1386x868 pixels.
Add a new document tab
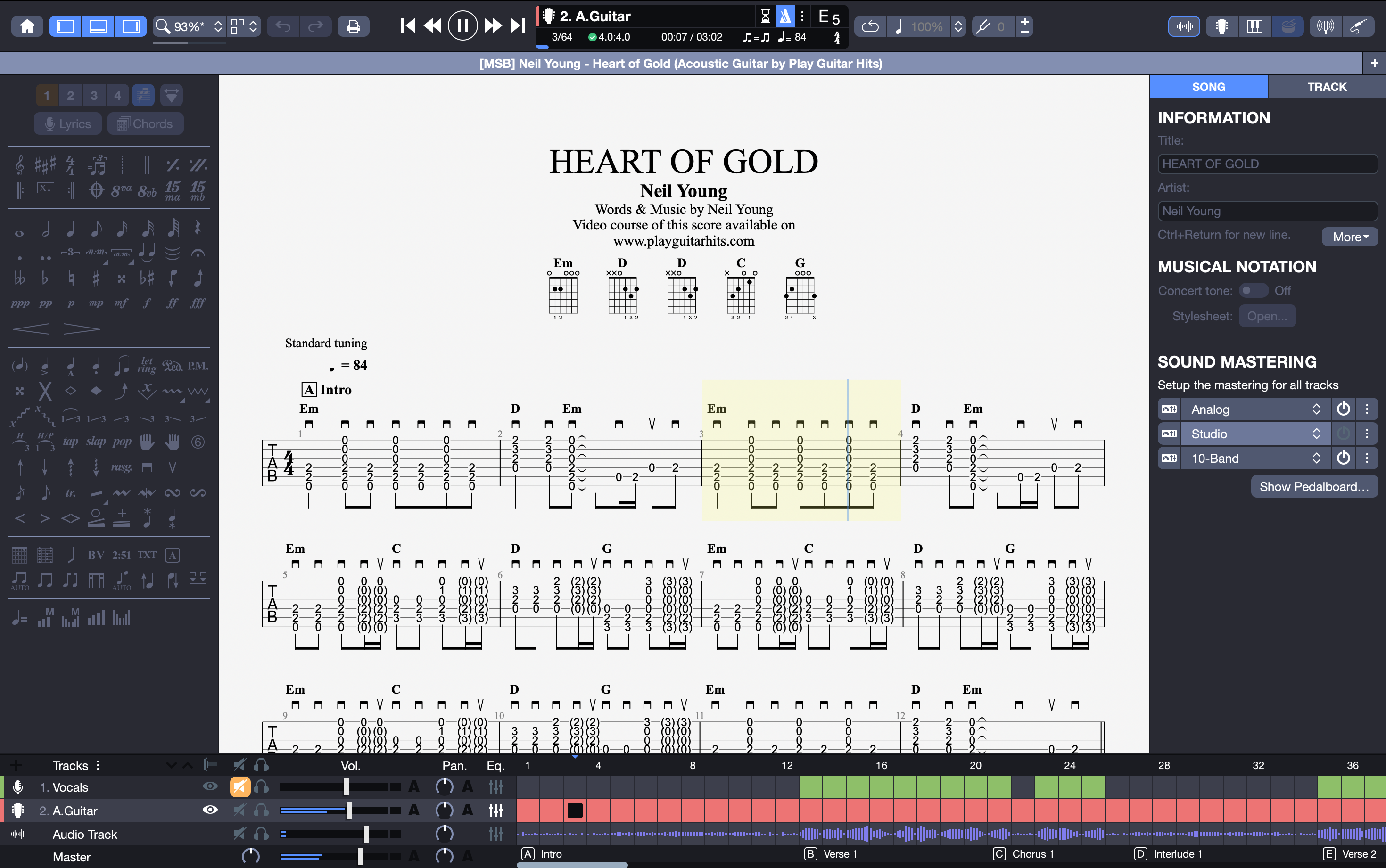(1374, 63)
